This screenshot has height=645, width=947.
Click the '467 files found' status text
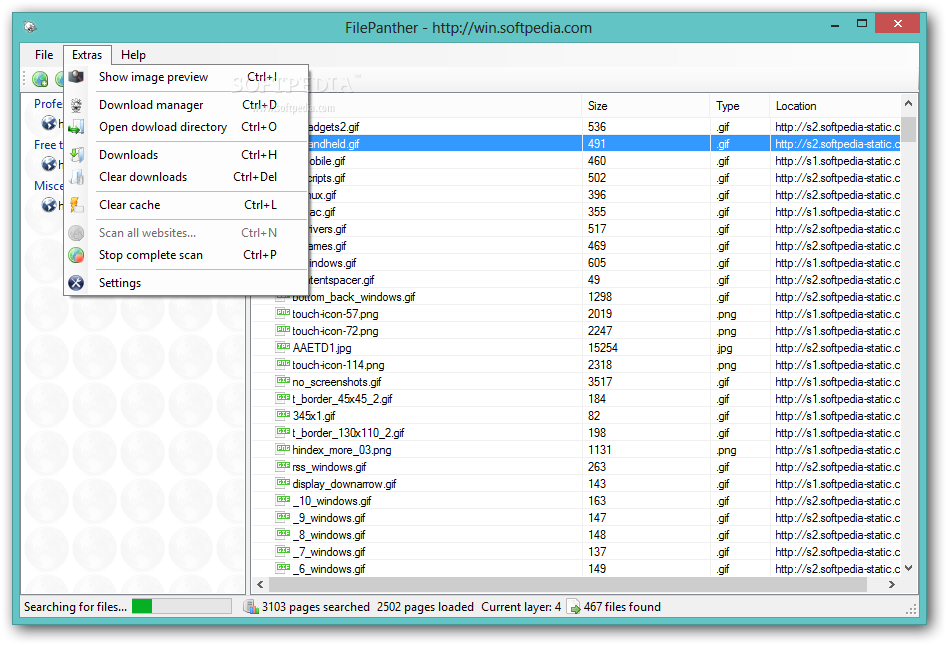pyautogui.click(x=622, y=606)
